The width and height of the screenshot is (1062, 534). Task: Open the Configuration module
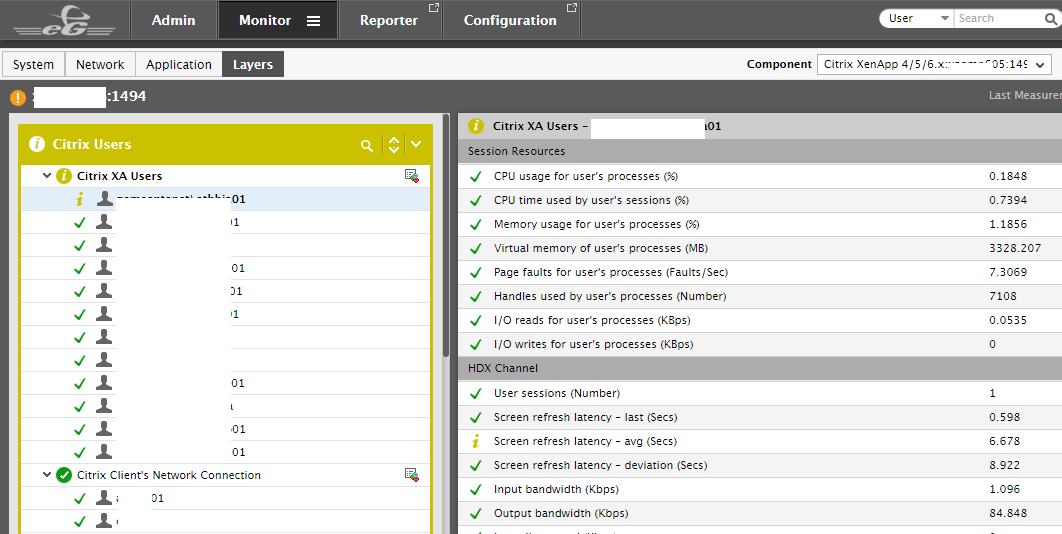tap(510, 20)
